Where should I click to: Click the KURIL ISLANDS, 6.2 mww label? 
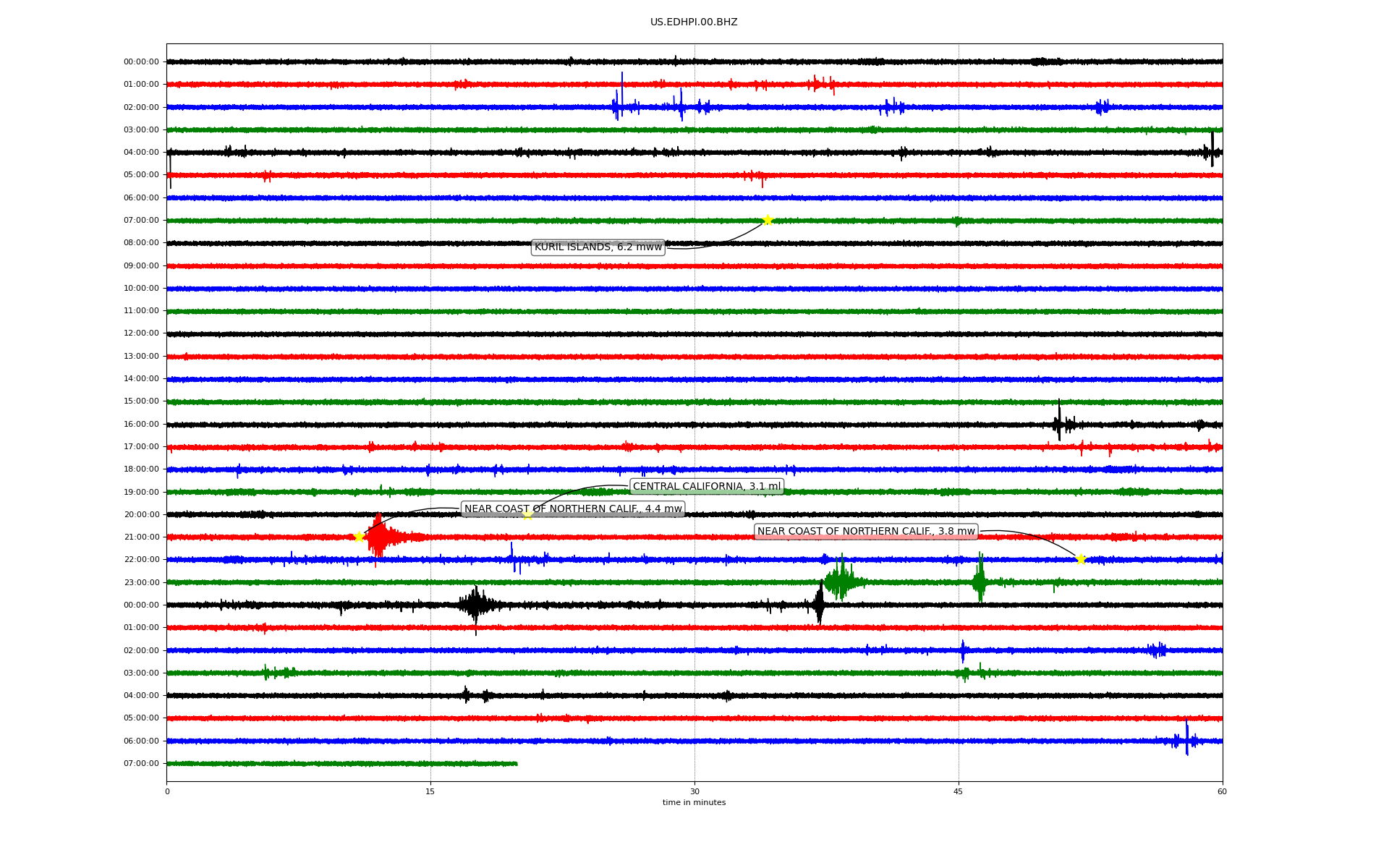598,247
